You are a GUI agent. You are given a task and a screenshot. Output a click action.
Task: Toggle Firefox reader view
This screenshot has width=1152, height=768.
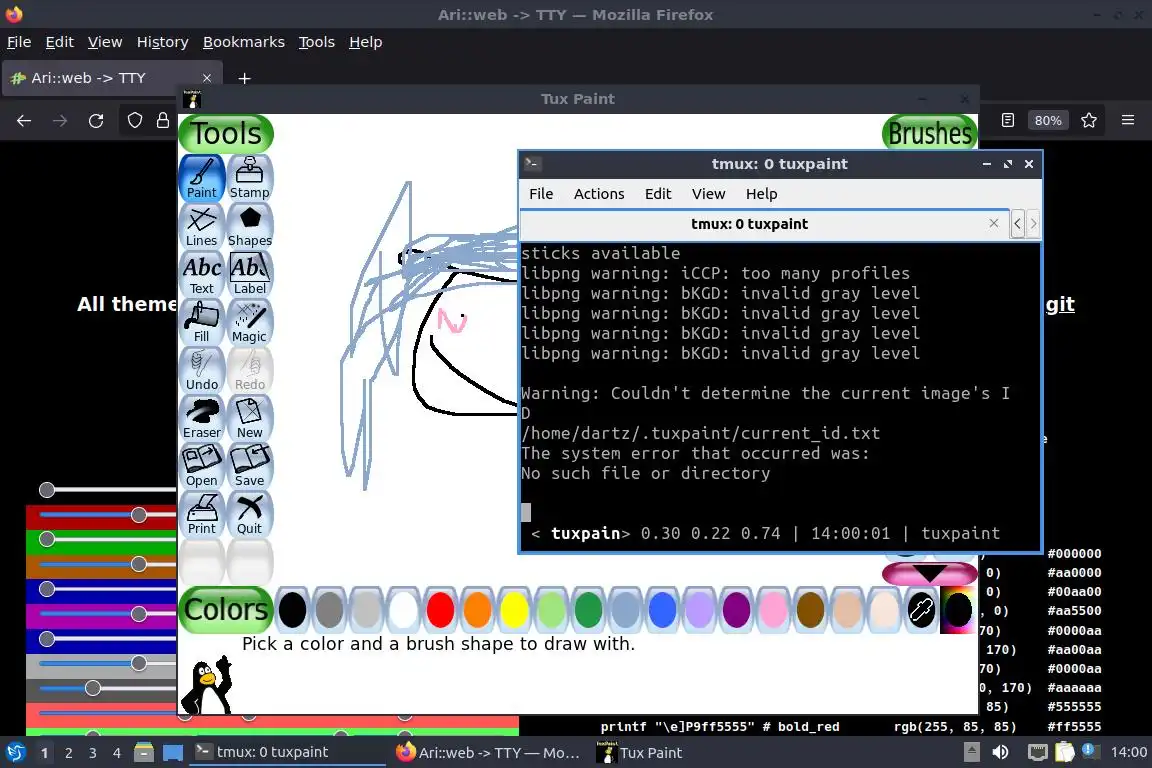[x=1008, y=121]
